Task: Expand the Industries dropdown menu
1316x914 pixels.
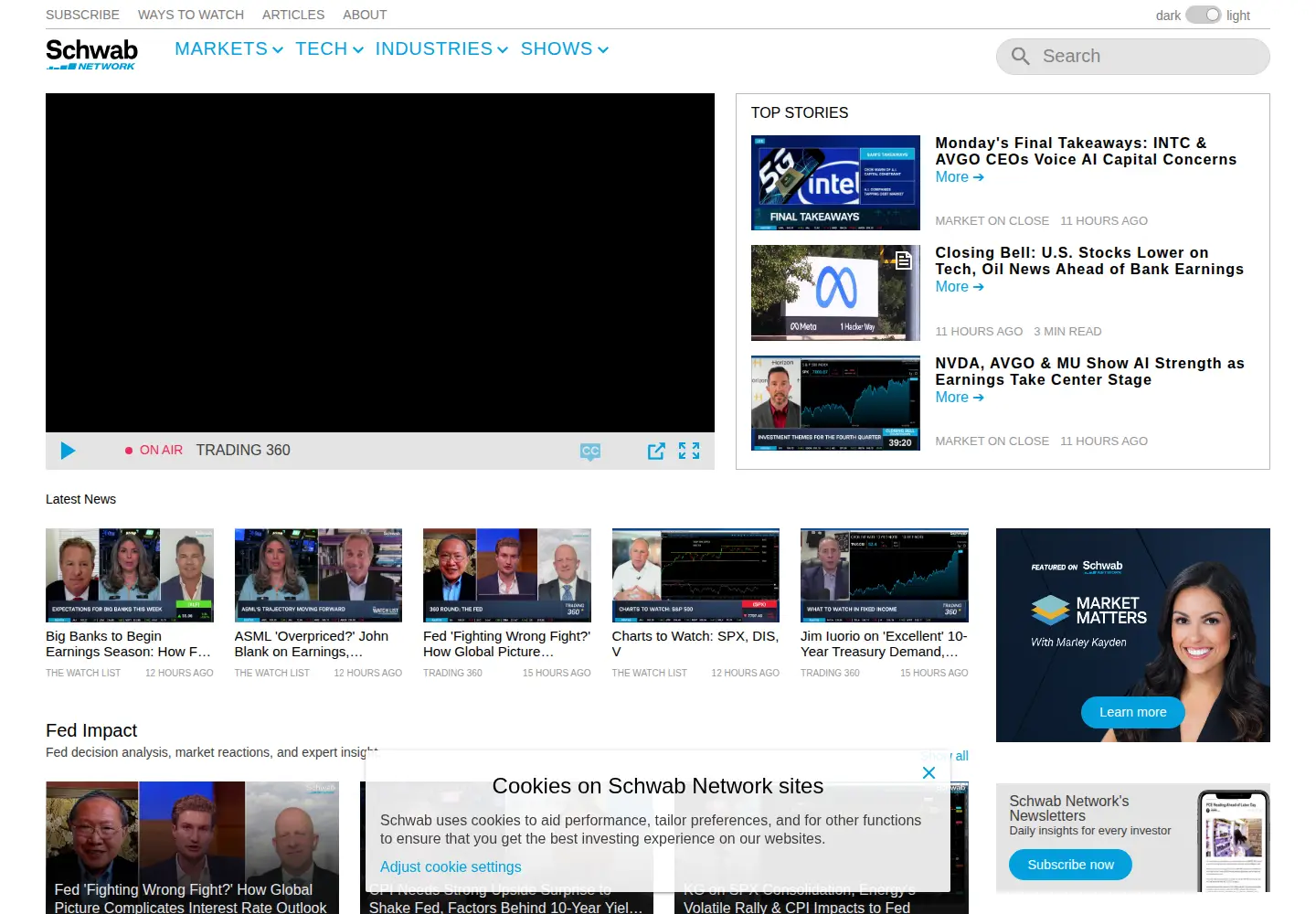Action: pyautogui.click(x=441, y=49)
